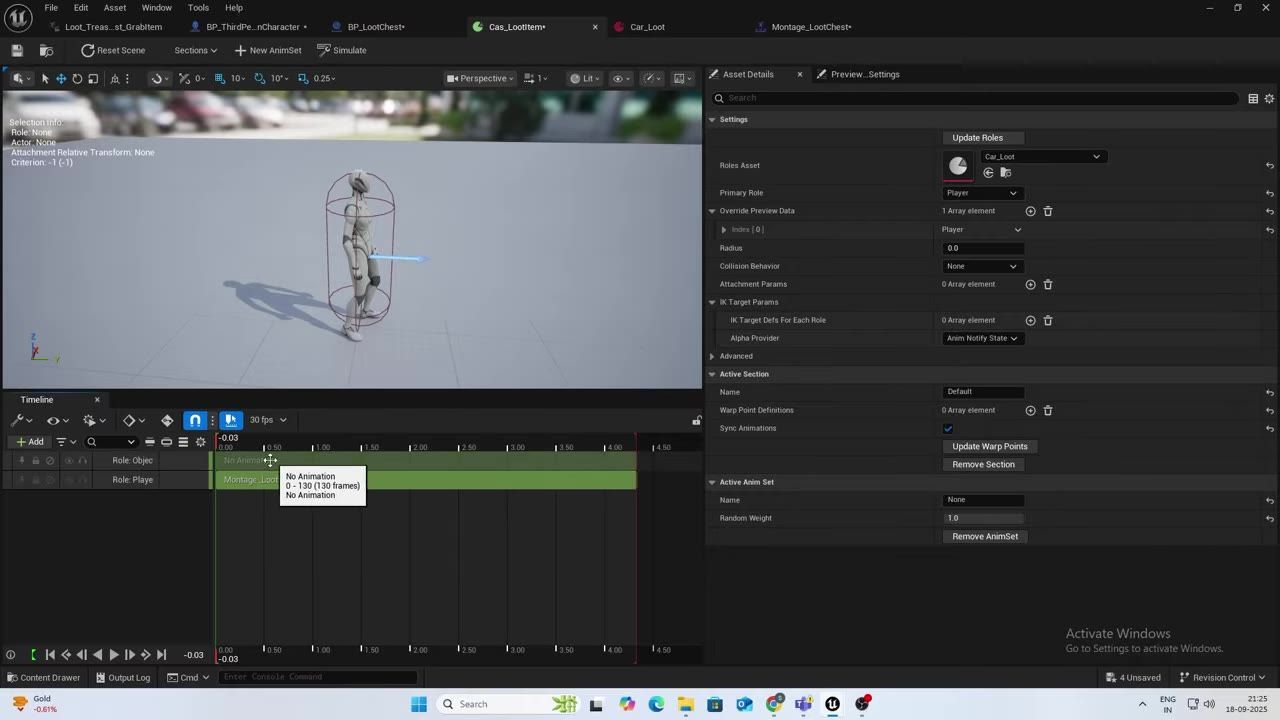Open the Primary Role dropdown set to Player
The image size is (1280, 720).
tap(982, 193)
